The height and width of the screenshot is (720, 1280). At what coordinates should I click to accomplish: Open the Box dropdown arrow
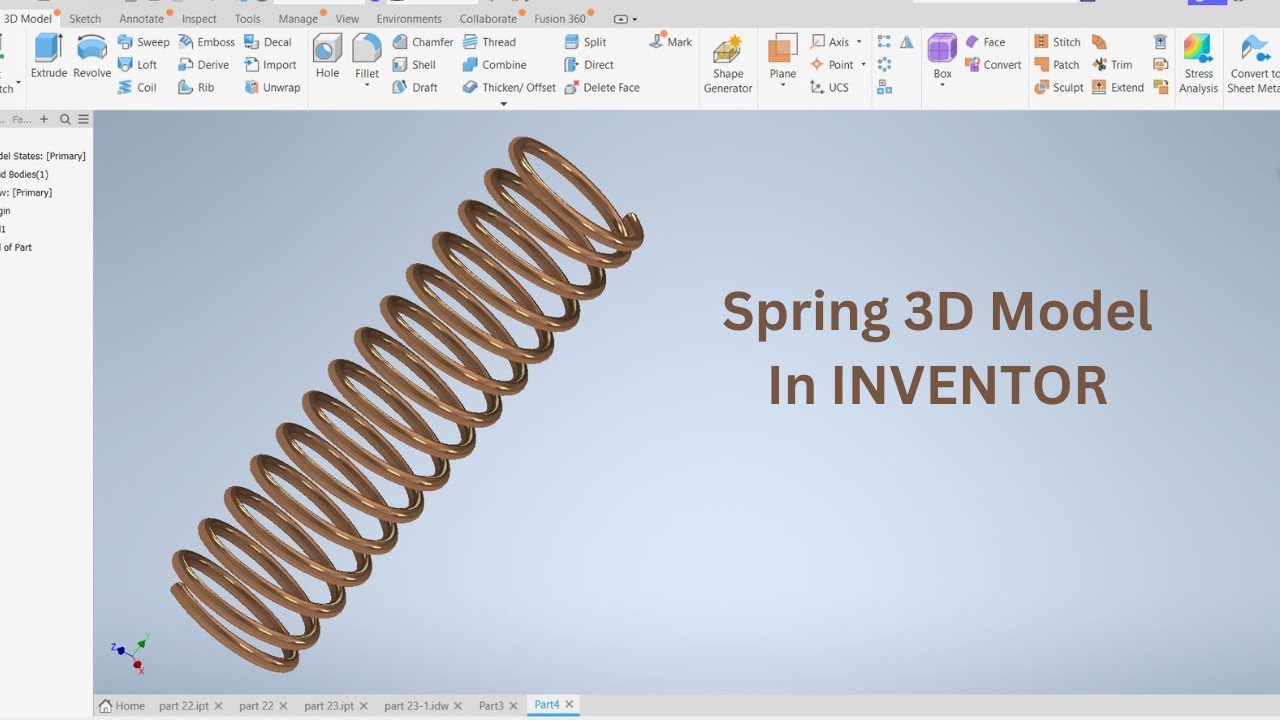(x=942, y=86)
